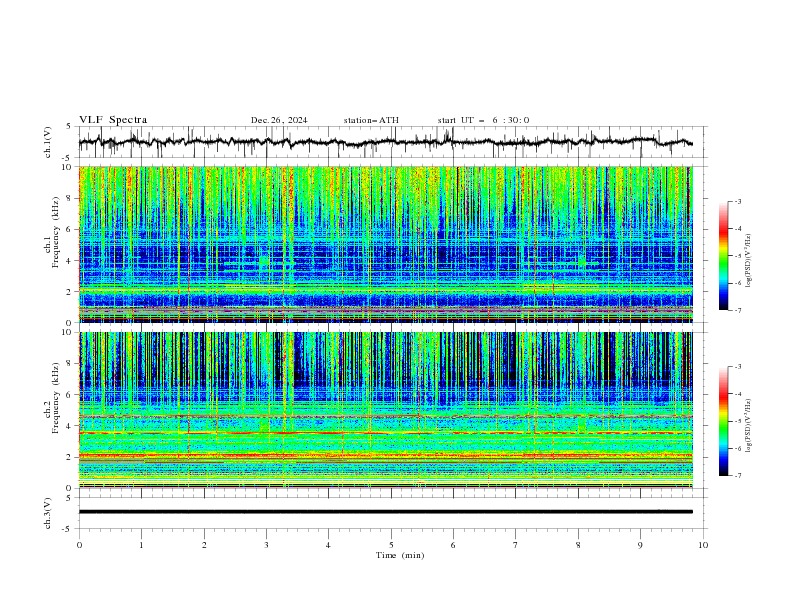Click the ch.2 colorbar "log(PSD)(V²/Hz)" label
The height and width of the screenshot is (612, 792).
pyautogui.click(x=748, y=425)
